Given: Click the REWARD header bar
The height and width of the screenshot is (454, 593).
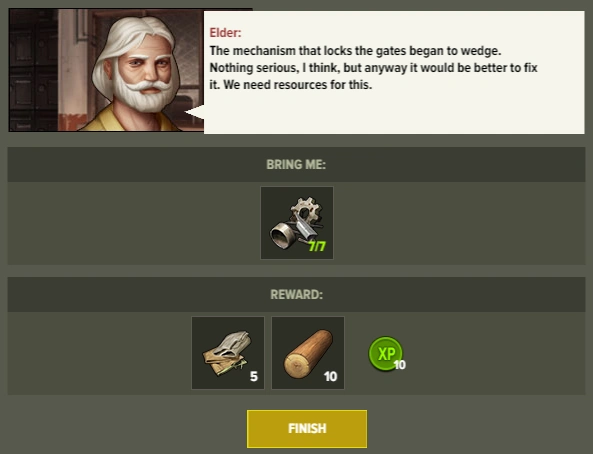Looking at the screenshot, I should [296, 295].
